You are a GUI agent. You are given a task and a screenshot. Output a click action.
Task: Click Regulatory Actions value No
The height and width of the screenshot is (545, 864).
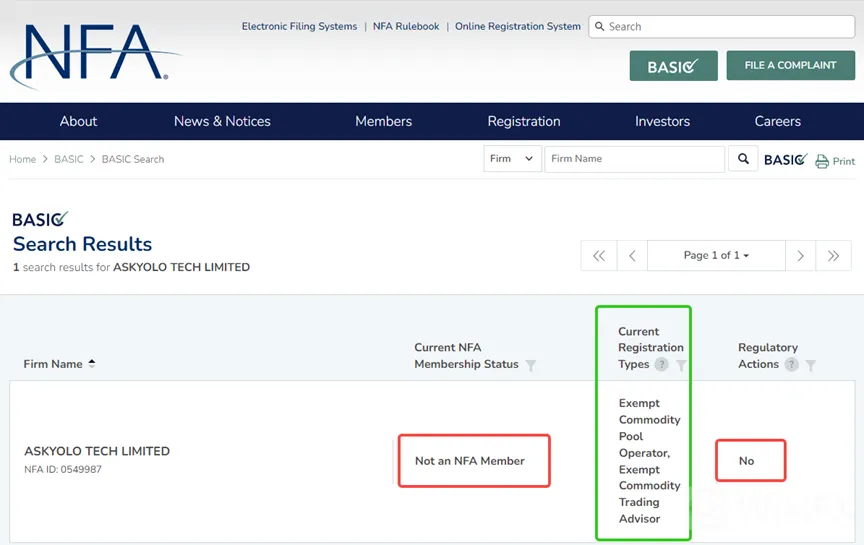click(746, 461)
